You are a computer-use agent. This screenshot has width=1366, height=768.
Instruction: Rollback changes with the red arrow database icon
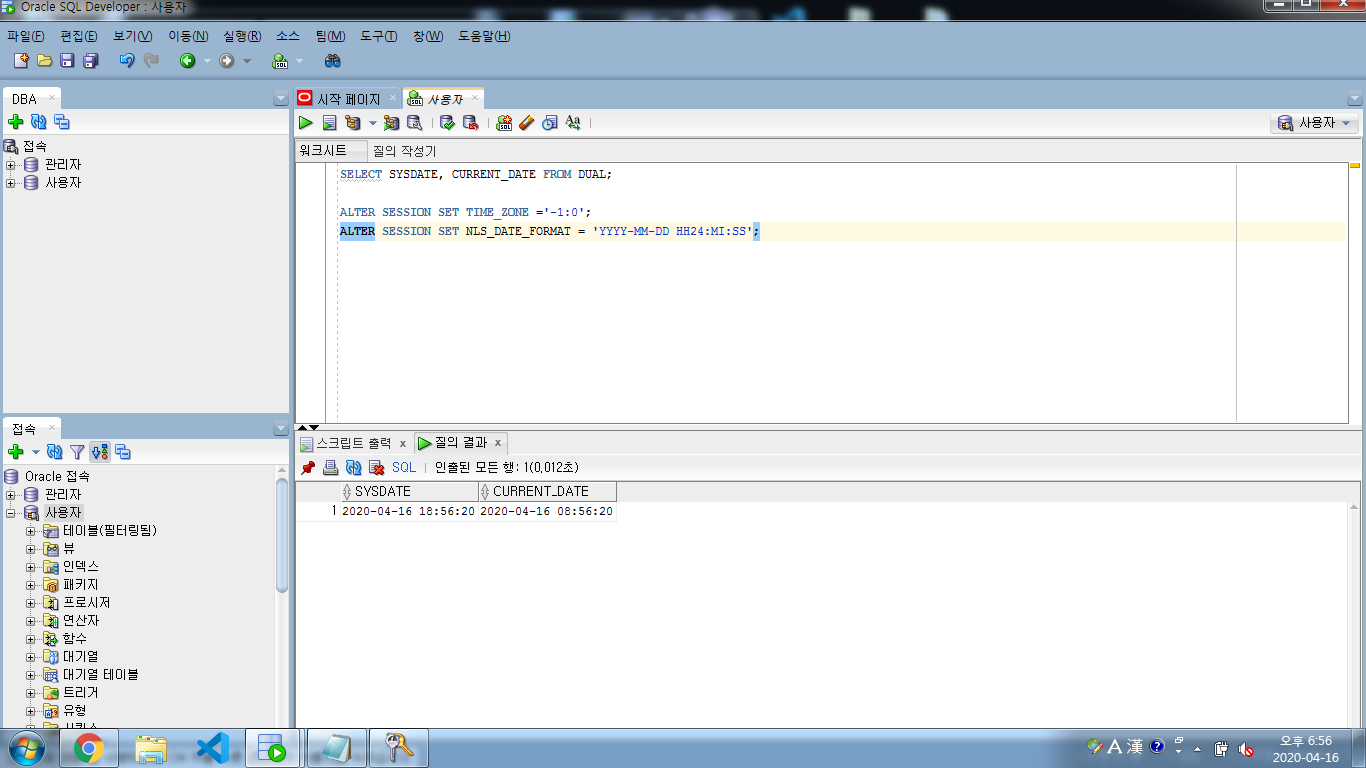(x=470, y=123)
